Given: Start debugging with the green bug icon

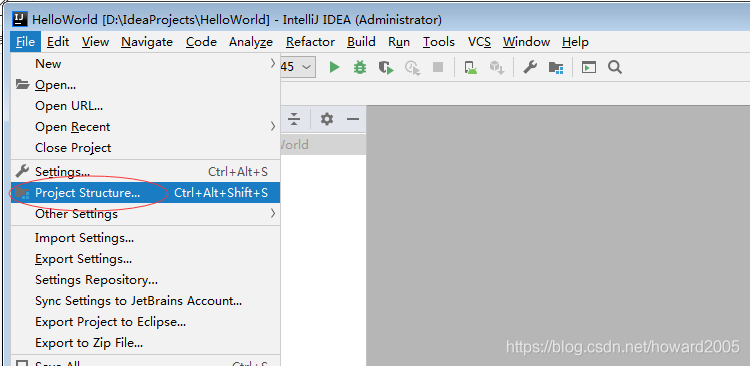Looking at the screenshot, I should [360, 67].
